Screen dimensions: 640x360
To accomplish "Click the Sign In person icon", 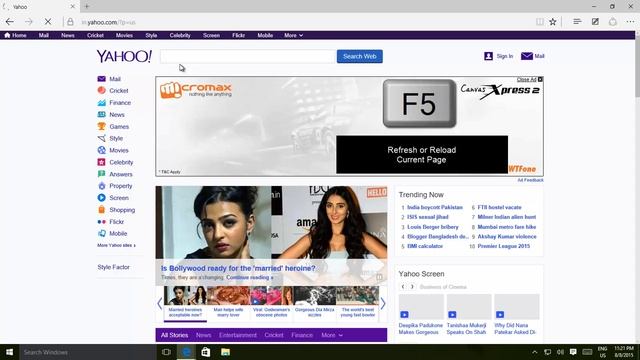I will tap(488, 56).
